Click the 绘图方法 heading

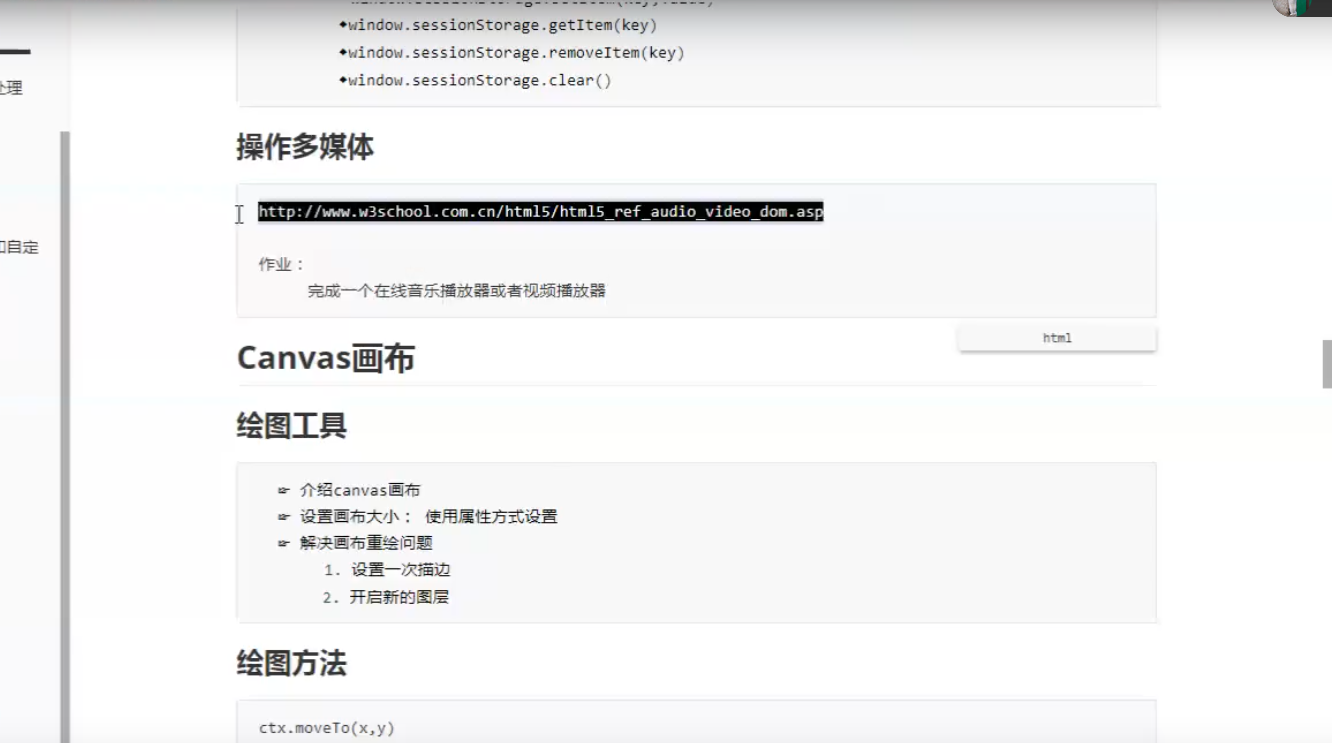291,663
